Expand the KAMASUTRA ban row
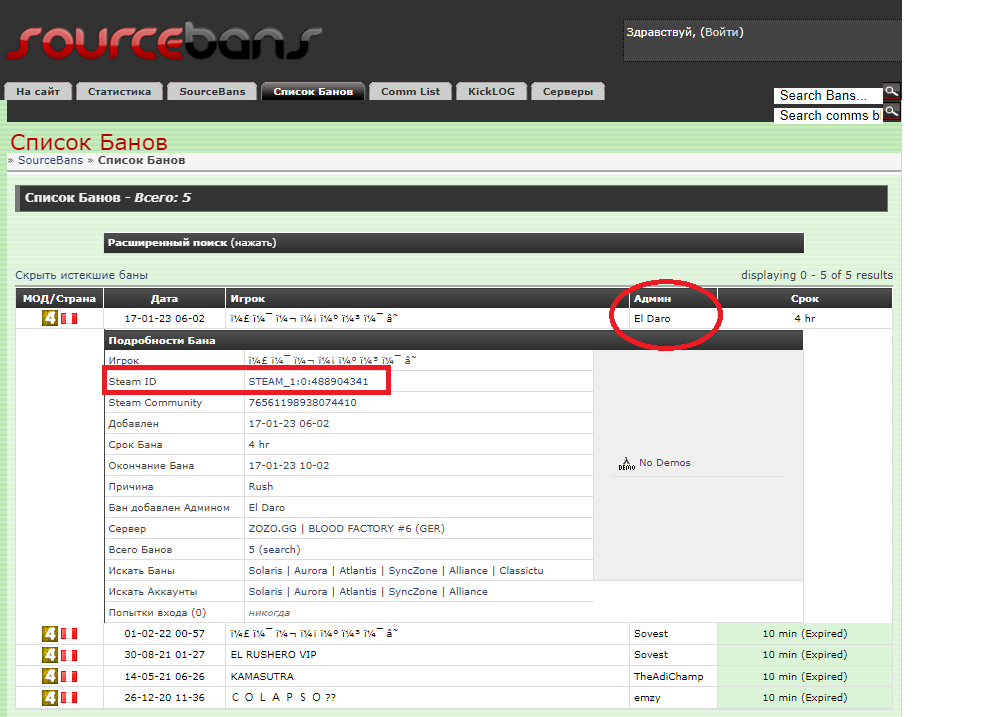The image size is (1008, 717). [x=262, y=676]
